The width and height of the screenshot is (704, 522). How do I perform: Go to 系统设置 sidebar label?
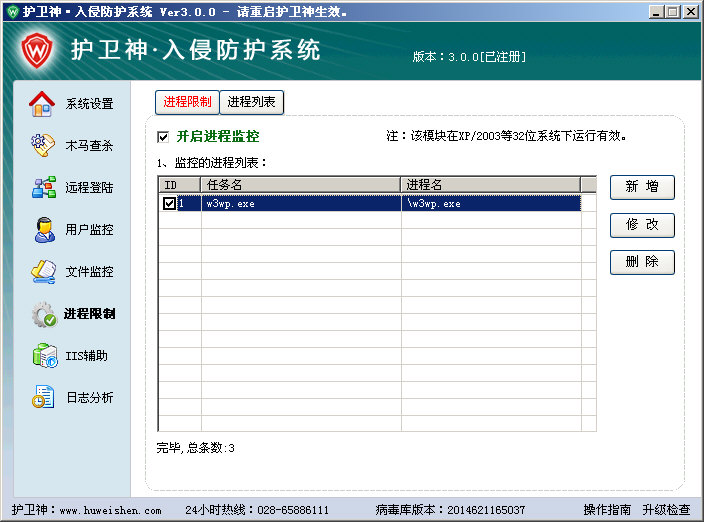point(89,104)
